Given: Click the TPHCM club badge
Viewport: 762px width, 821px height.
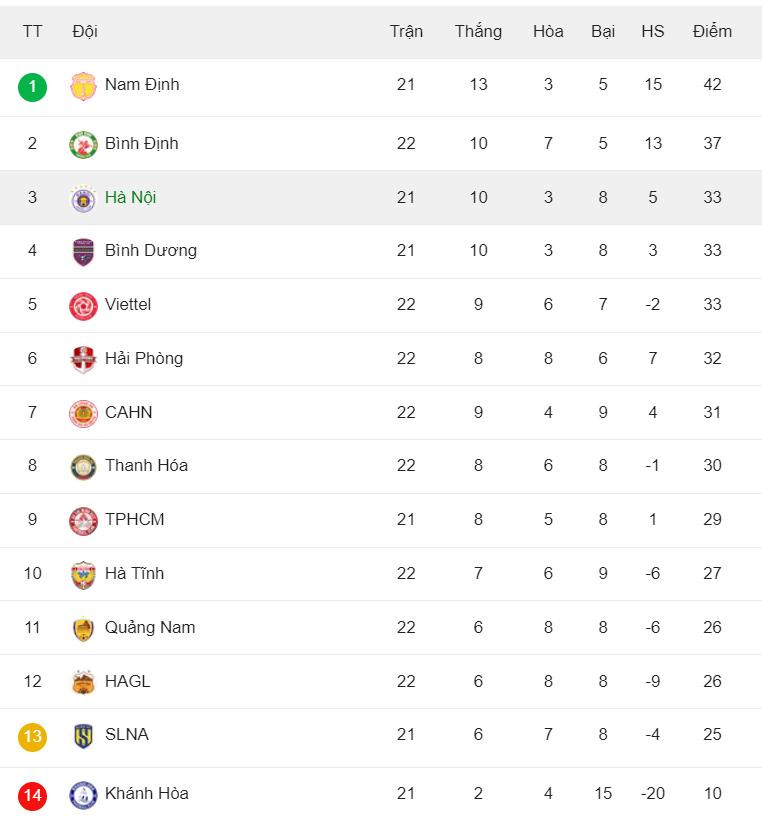Looking at the screenshot, I should (83, 520).
